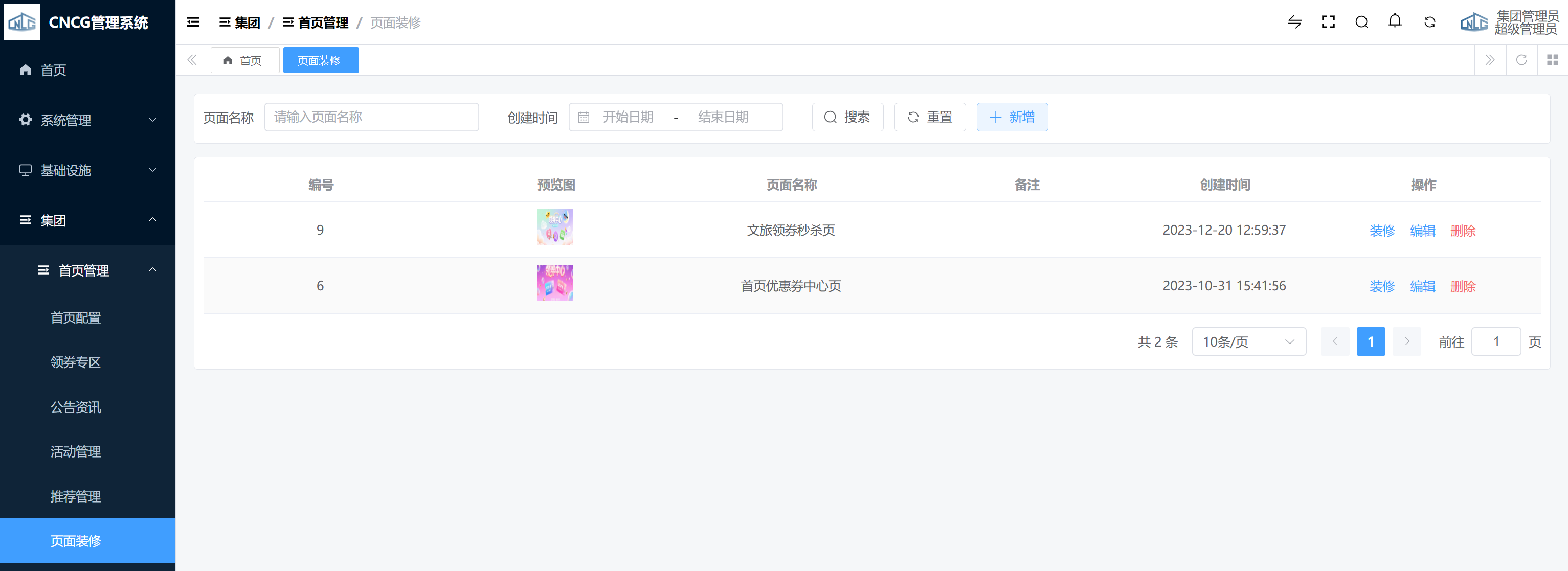Collapse the sidebar with hamburger icon

click(193, 22)
